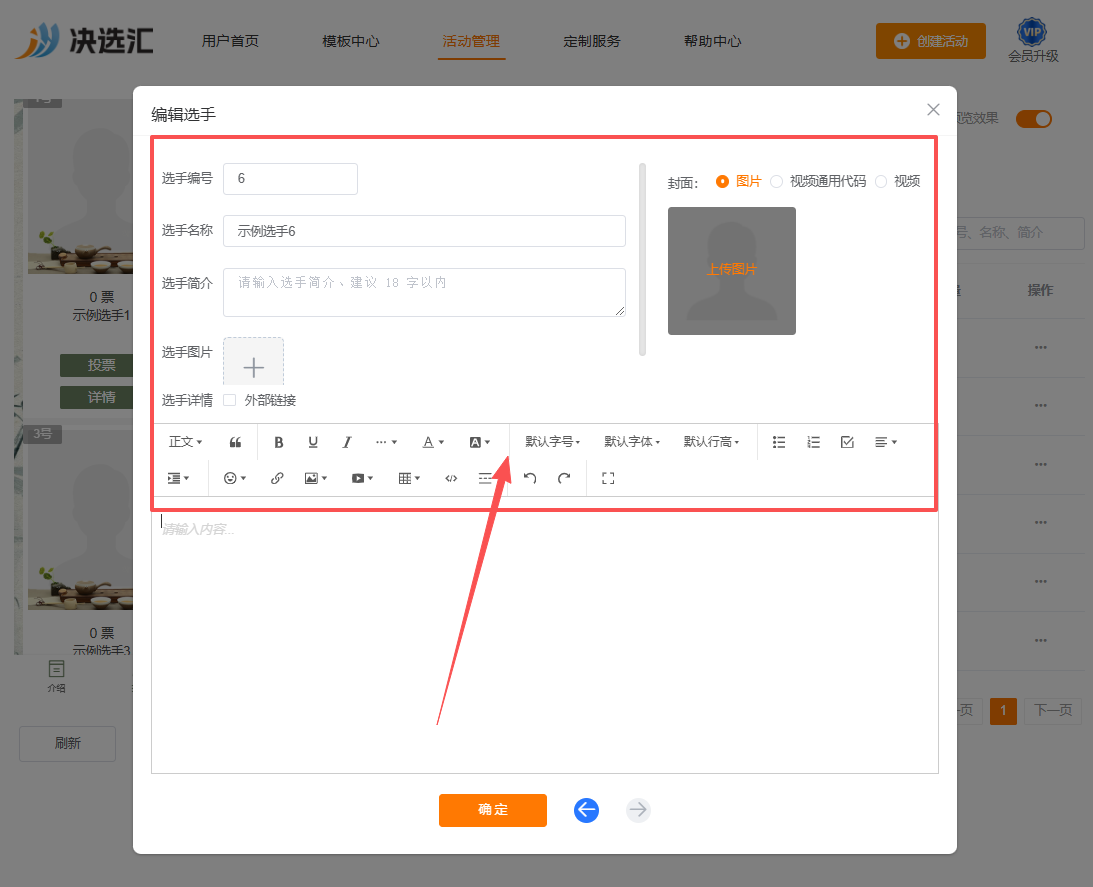Image resolution: width=1093 pixels, height=887 pixels.
Task: Open the text alignment dropdown
Action: pyautogui.click(x=886, y=442)
